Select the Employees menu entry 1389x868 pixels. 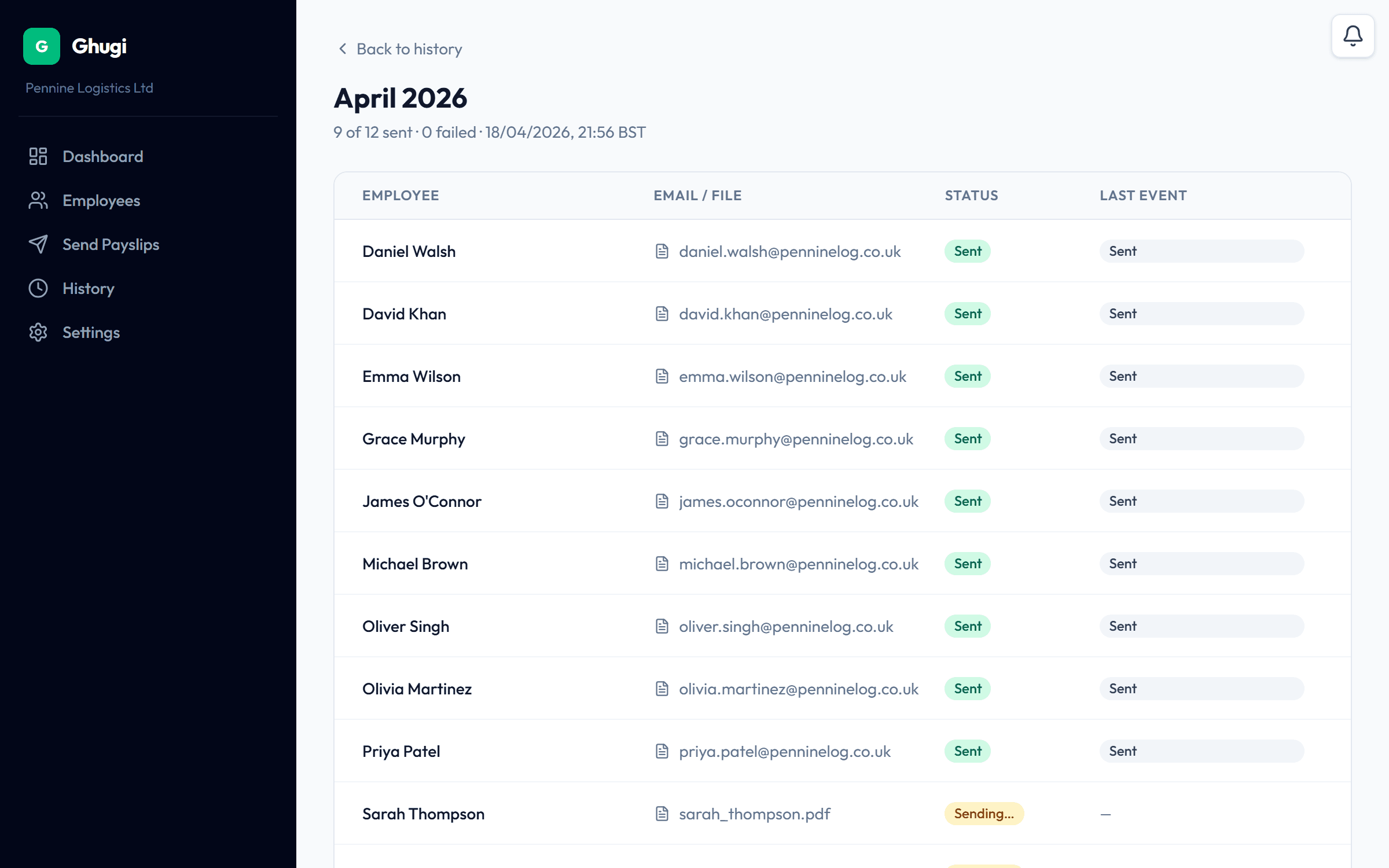click(x=101, y=200)
